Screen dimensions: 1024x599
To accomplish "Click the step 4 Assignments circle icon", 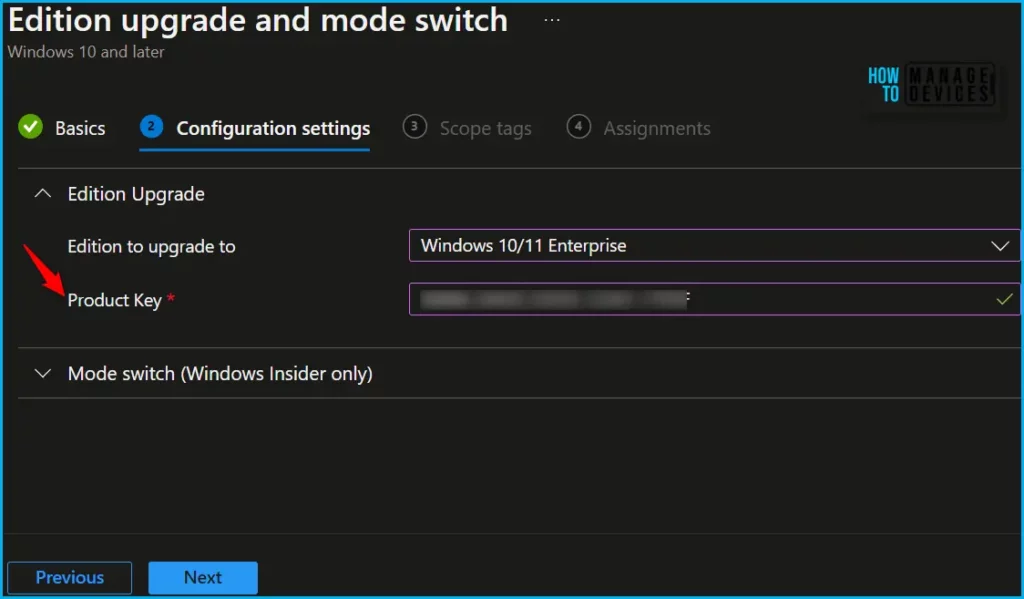I will [579, 127].
